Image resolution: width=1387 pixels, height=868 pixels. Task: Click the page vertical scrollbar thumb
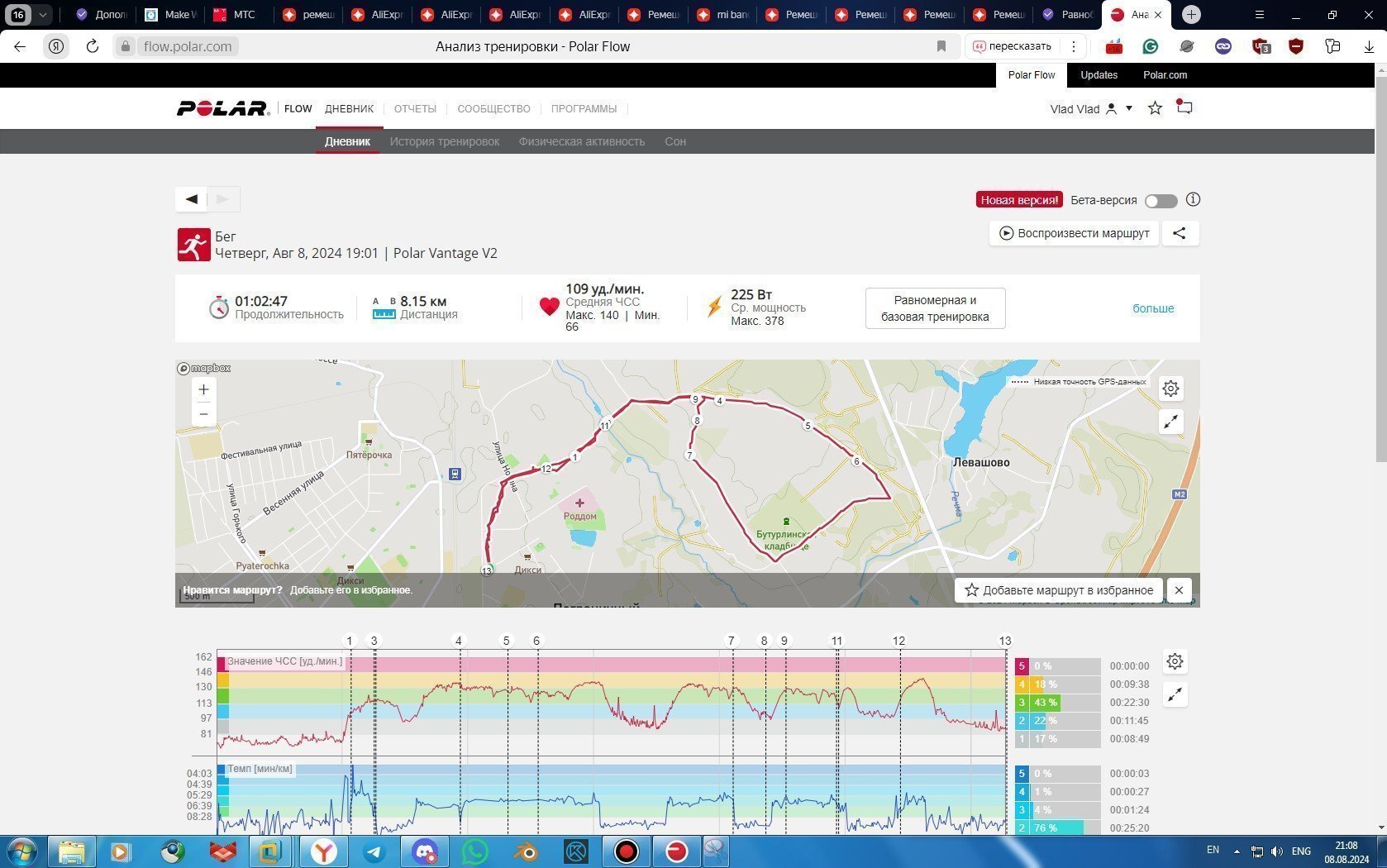coord(1380,269)
